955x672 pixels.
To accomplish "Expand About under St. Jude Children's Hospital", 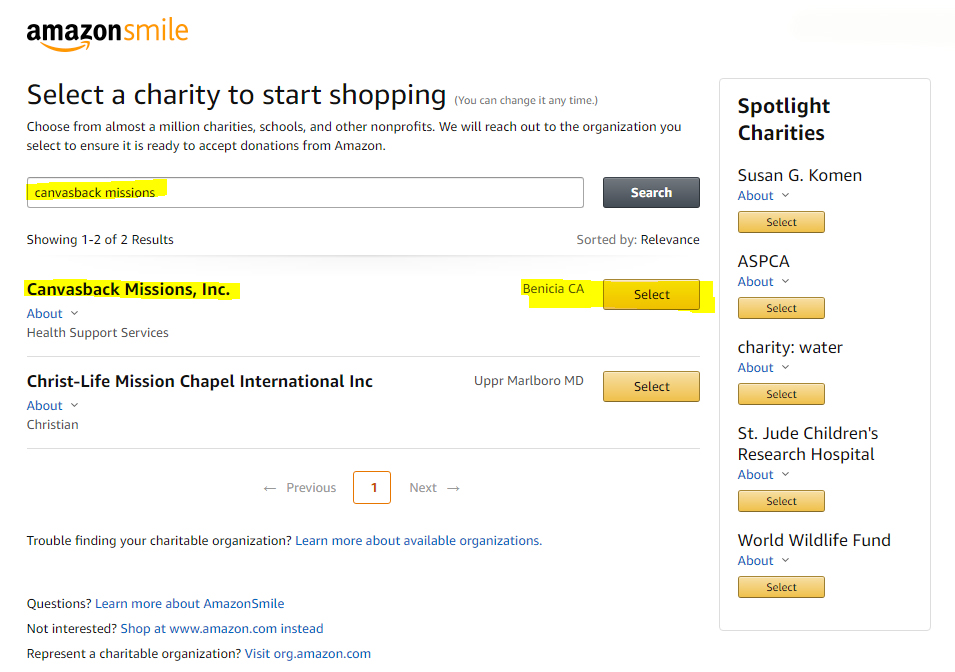I will [763, 475].
